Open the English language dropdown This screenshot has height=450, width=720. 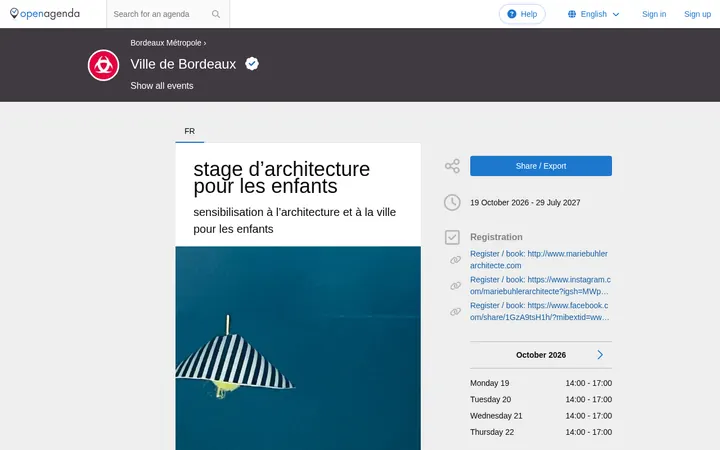click(594, 14)
